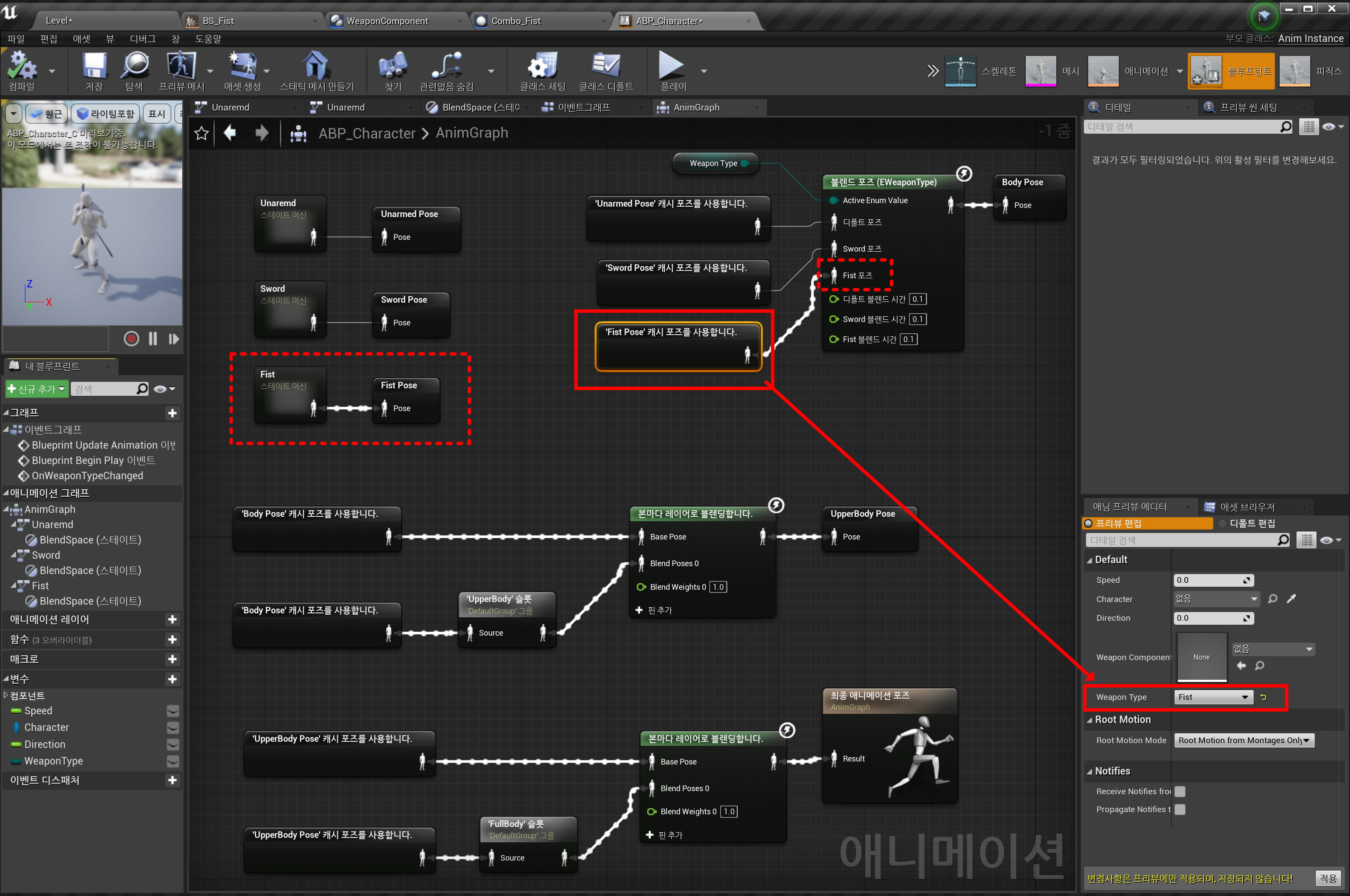The width and height of the screenshot is (1350, 896).
Task: Open view options eye in Details panel
Action: point(1332,127)
